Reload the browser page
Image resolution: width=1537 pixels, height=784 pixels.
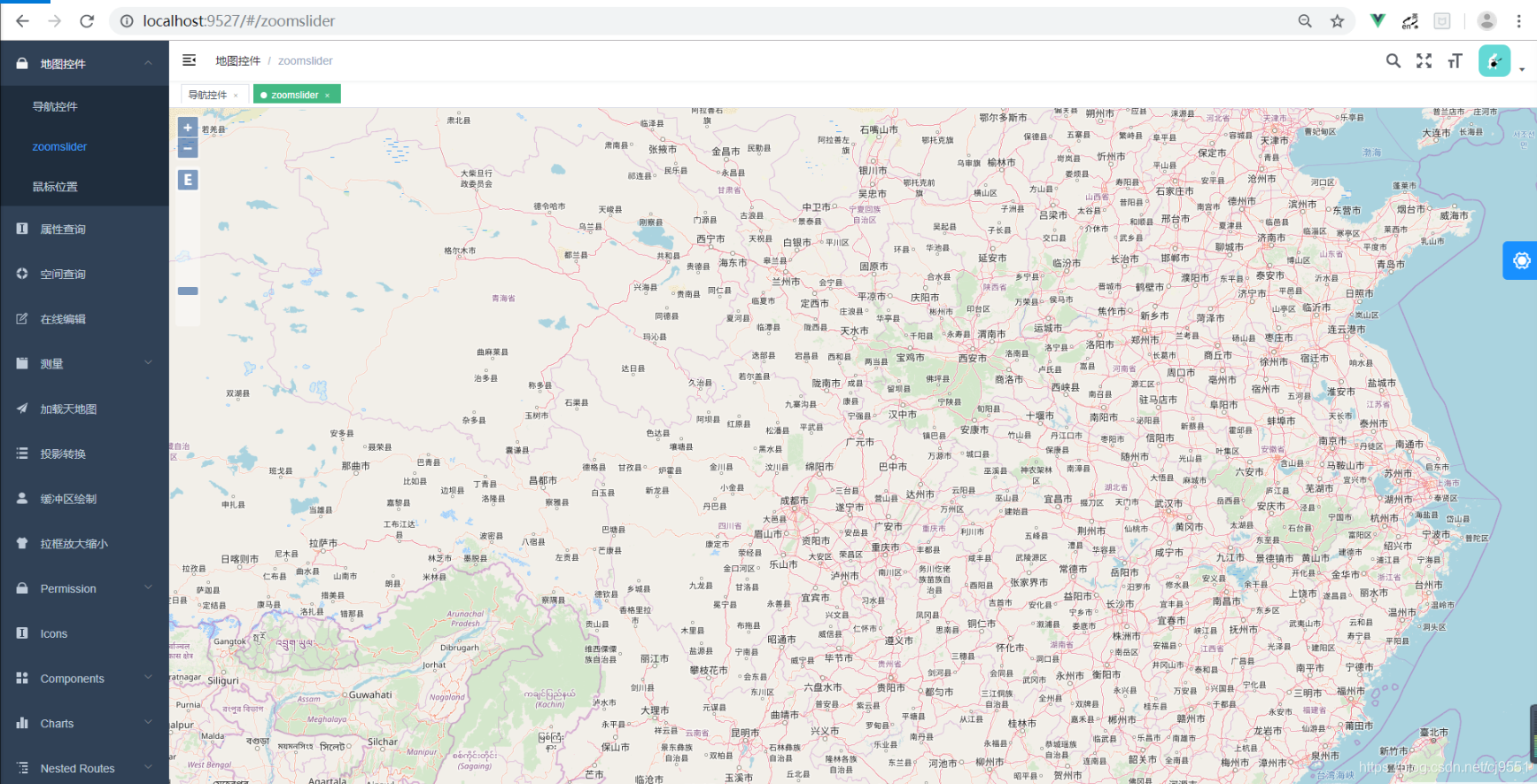click(x=87, y=20)
